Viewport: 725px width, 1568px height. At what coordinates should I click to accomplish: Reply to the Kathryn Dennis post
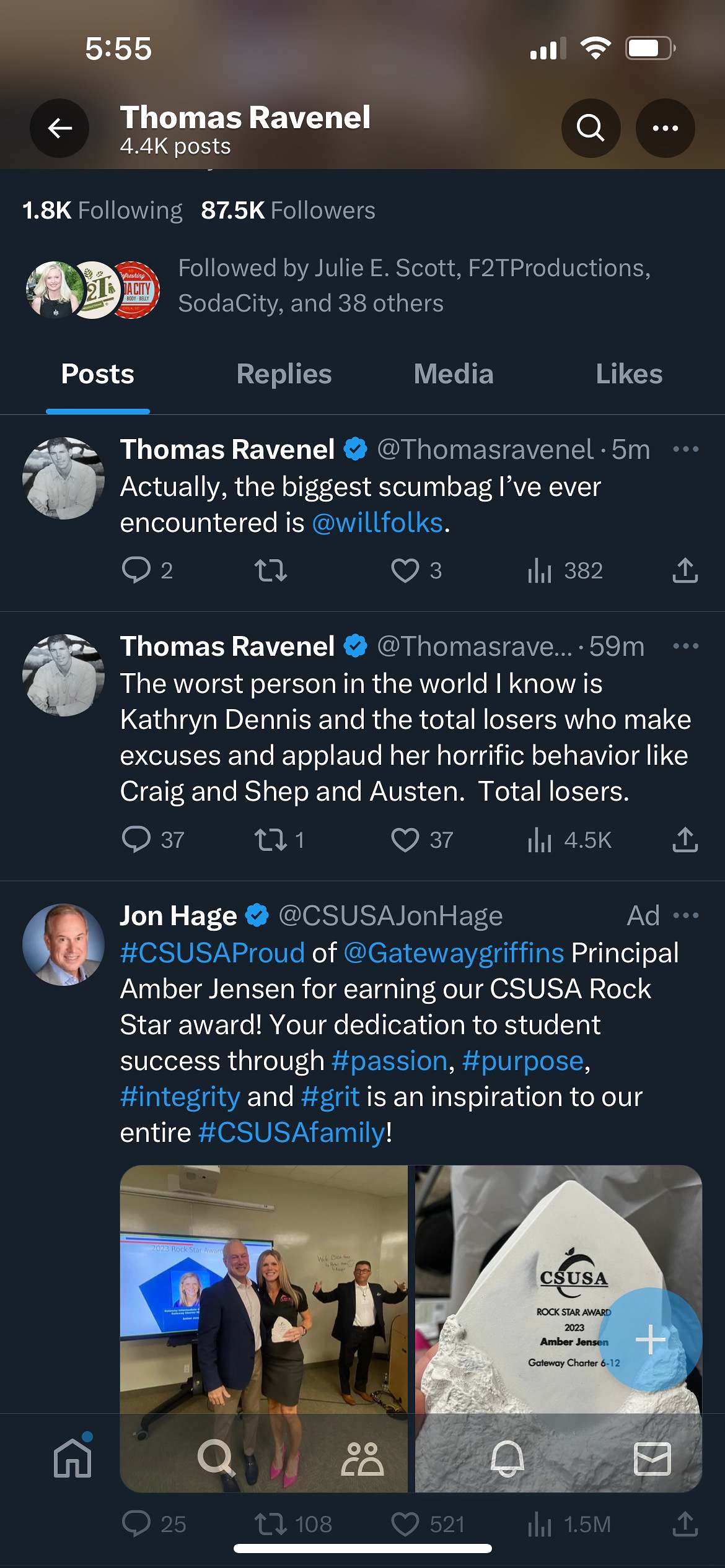136,840
